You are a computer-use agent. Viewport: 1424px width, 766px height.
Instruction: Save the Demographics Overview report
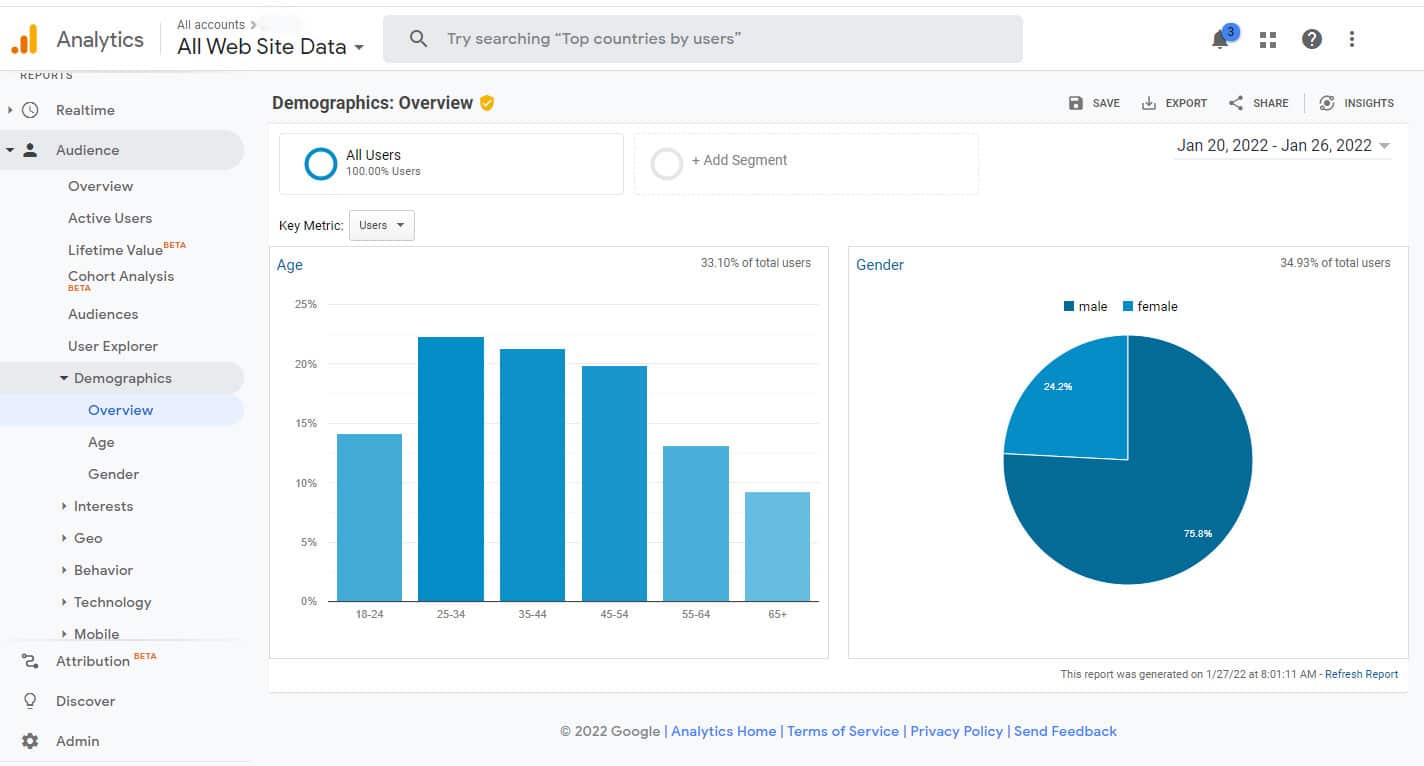[x=1094, y=102]
